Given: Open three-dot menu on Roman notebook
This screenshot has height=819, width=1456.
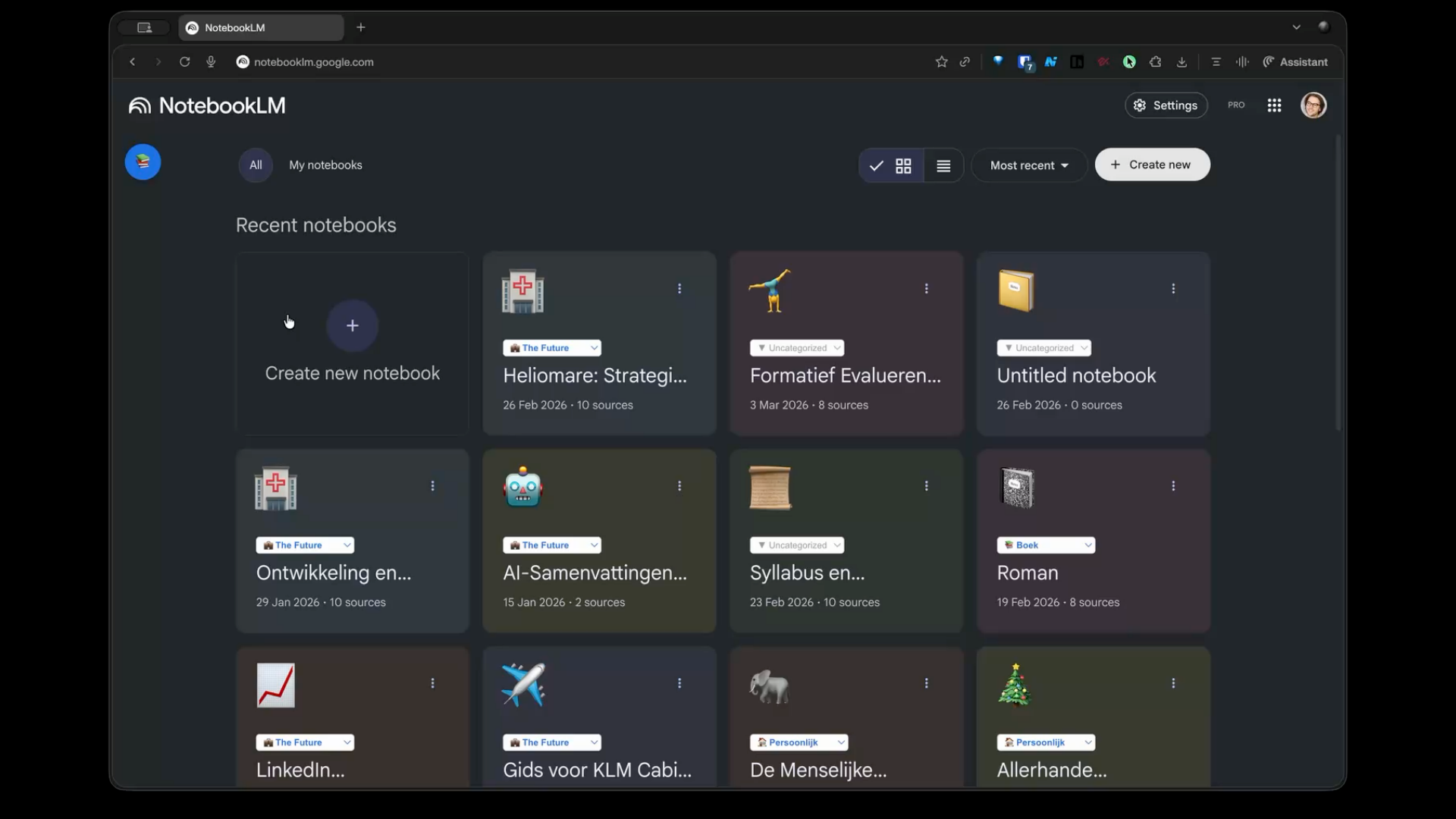Looking at the screenshot, I should (x=1173, y=486).
